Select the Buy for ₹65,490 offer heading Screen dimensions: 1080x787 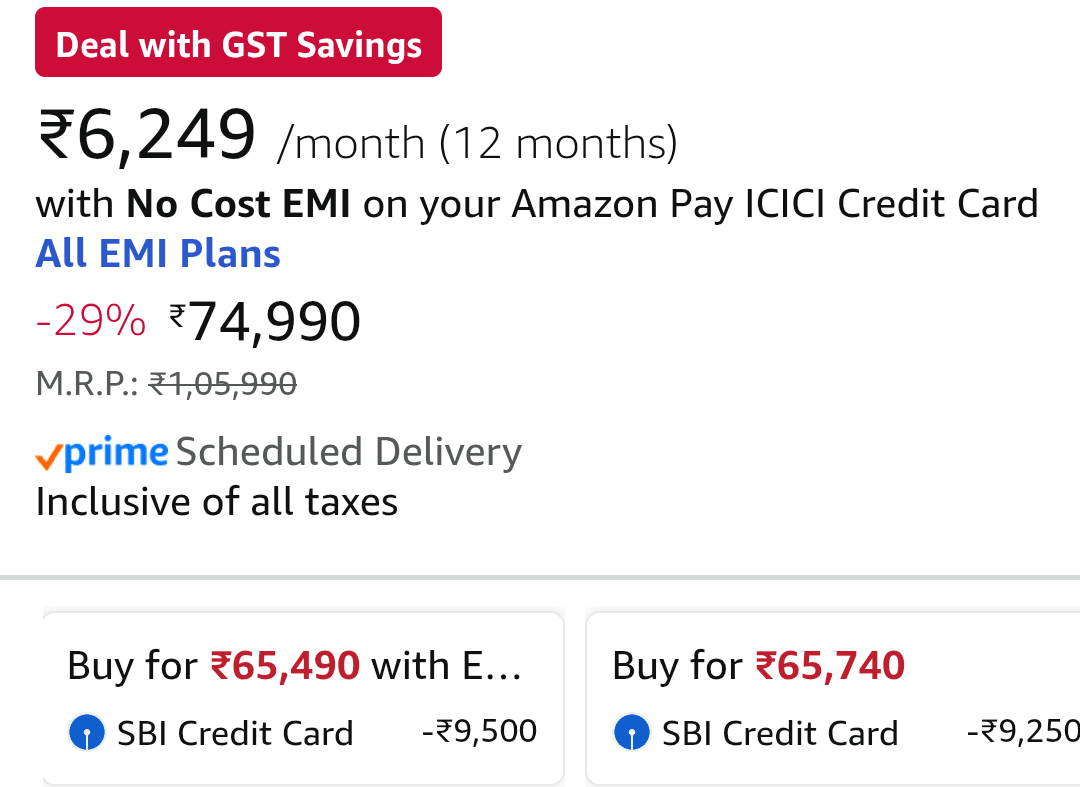click(294, 666)
